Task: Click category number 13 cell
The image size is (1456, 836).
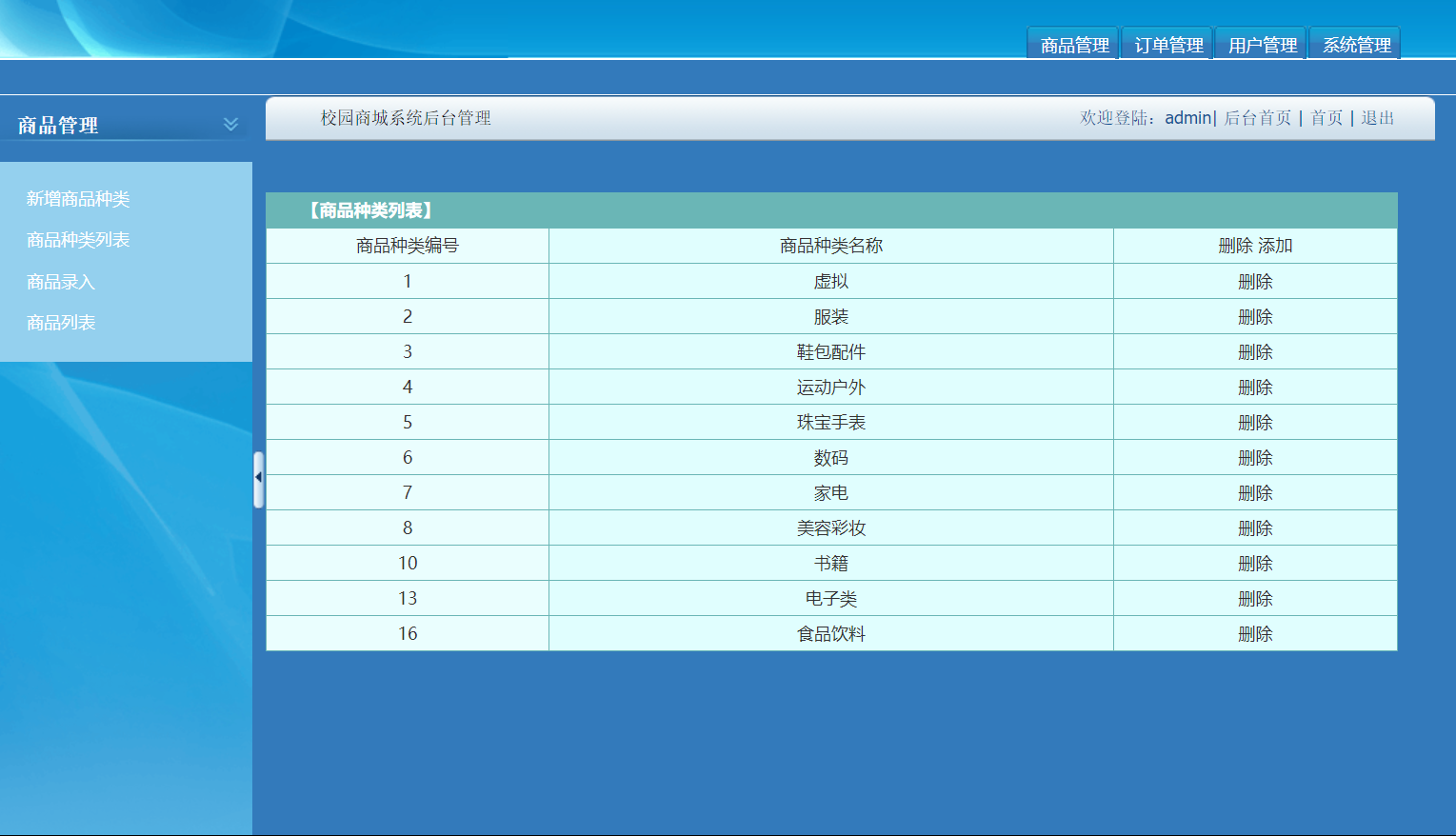Action: point(408,599)
